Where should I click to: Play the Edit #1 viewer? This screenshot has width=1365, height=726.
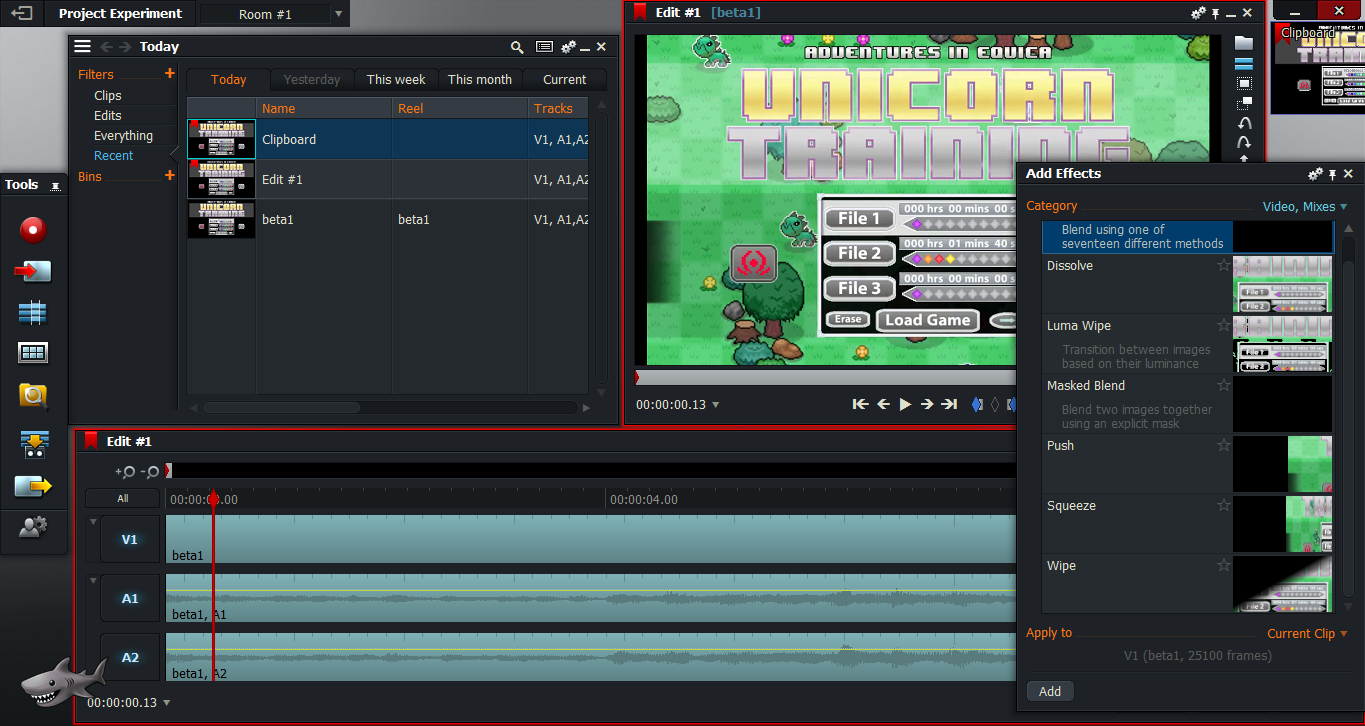click(905, 404)
